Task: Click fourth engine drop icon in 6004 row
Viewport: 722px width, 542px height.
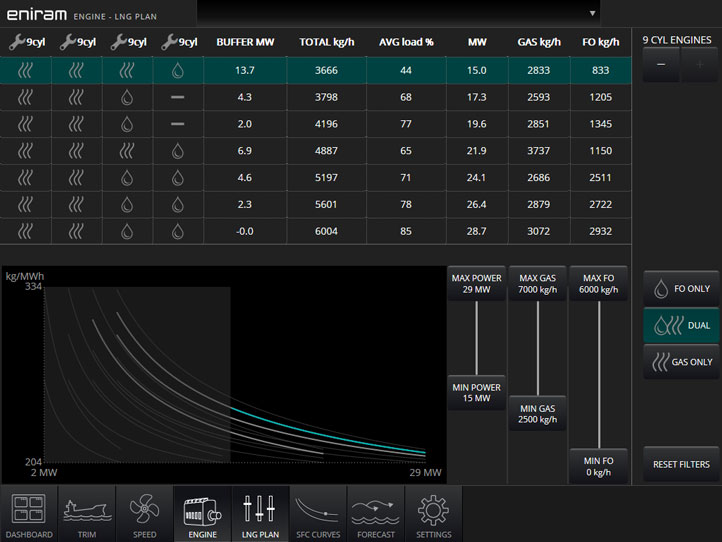Action: 178,231
